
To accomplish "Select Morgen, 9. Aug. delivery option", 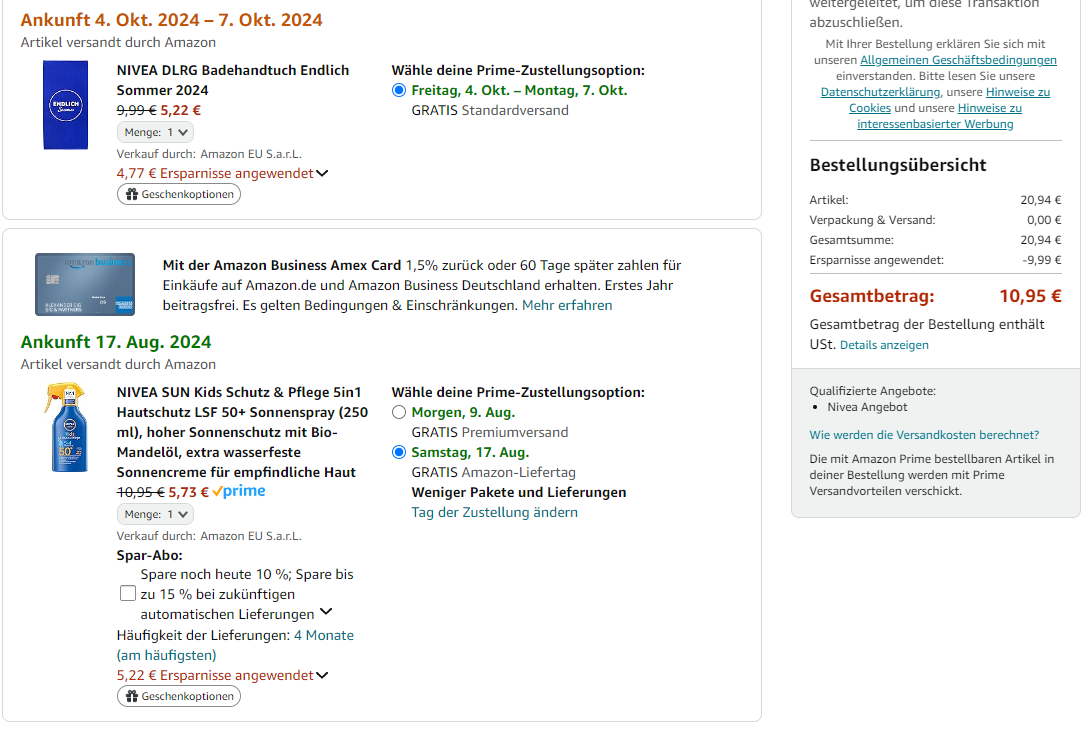I will [399, 413].
